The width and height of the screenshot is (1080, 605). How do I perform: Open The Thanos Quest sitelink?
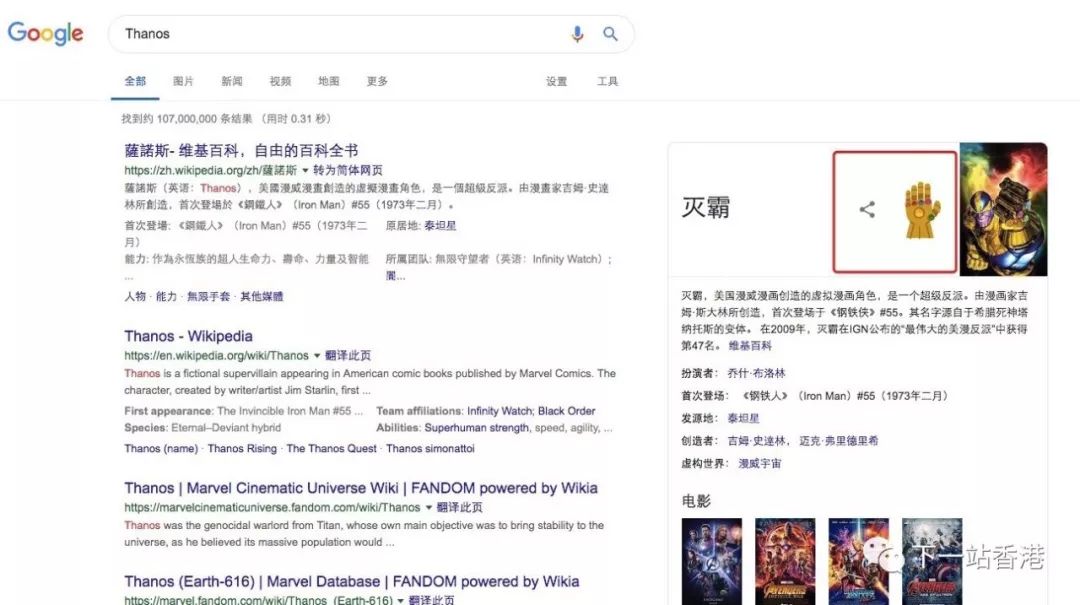click(331, 449)
